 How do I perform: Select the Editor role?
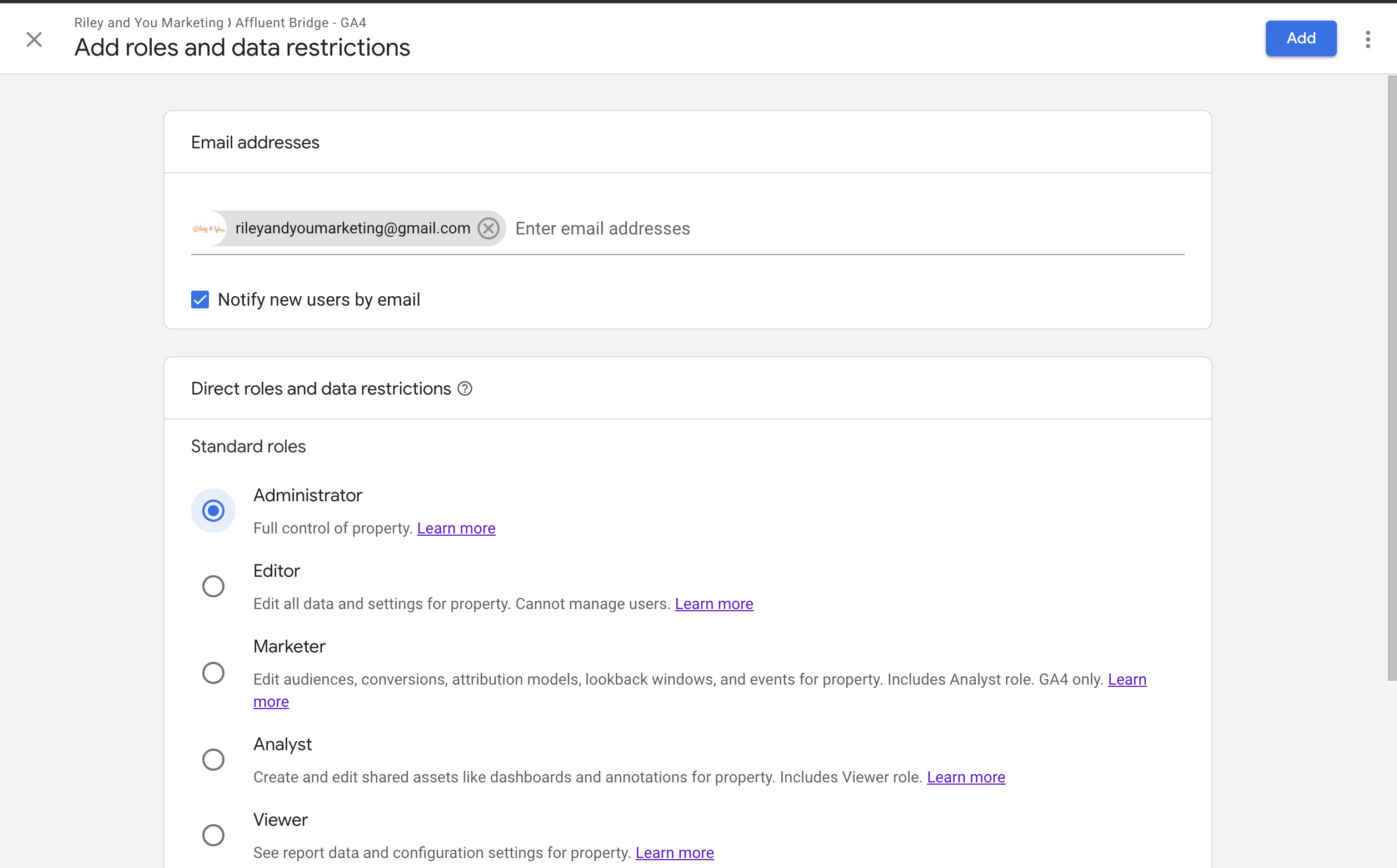coord(213,586)
